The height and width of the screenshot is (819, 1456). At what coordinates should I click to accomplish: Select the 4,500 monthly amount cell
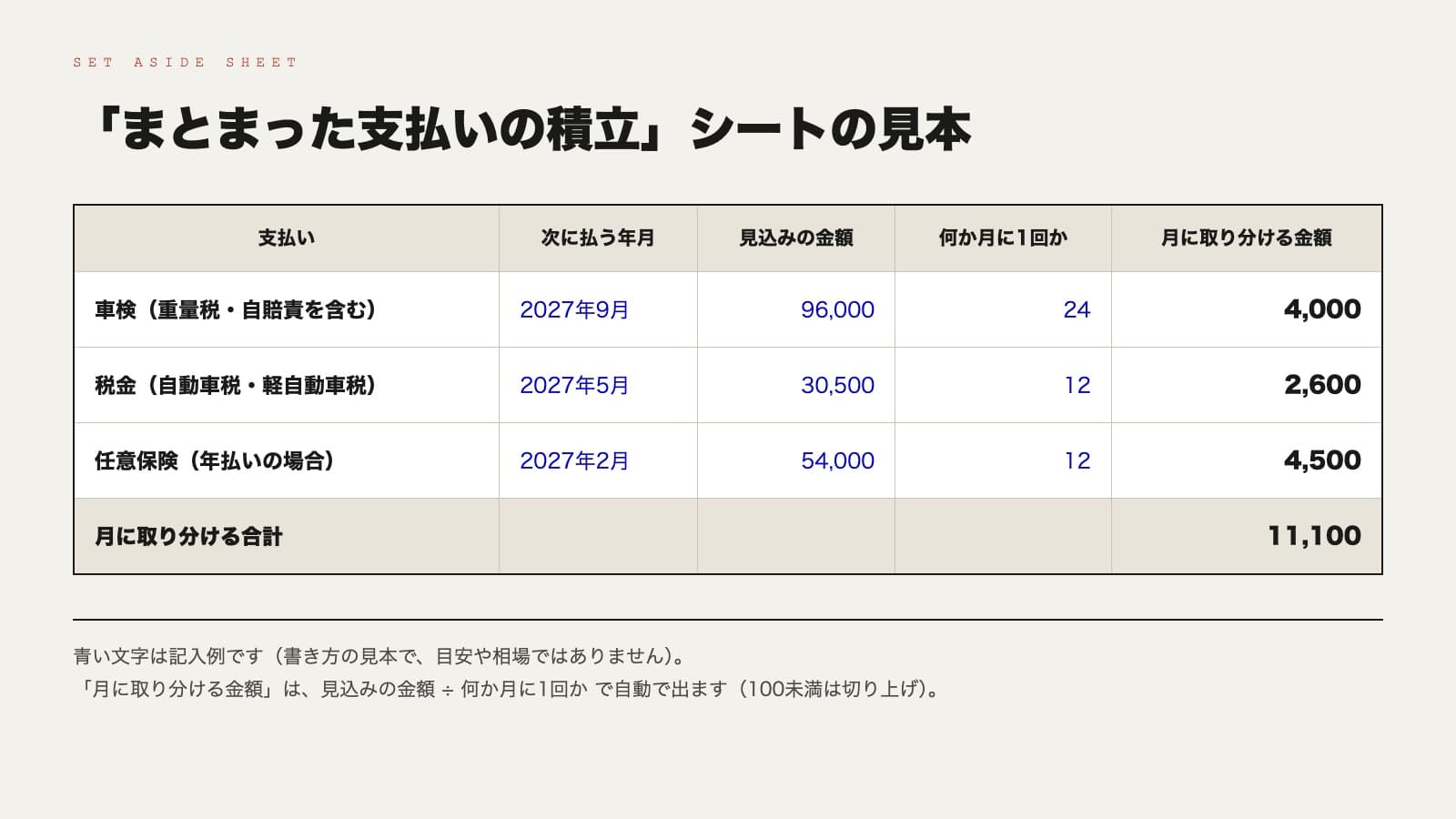(x=1247, y=460)
